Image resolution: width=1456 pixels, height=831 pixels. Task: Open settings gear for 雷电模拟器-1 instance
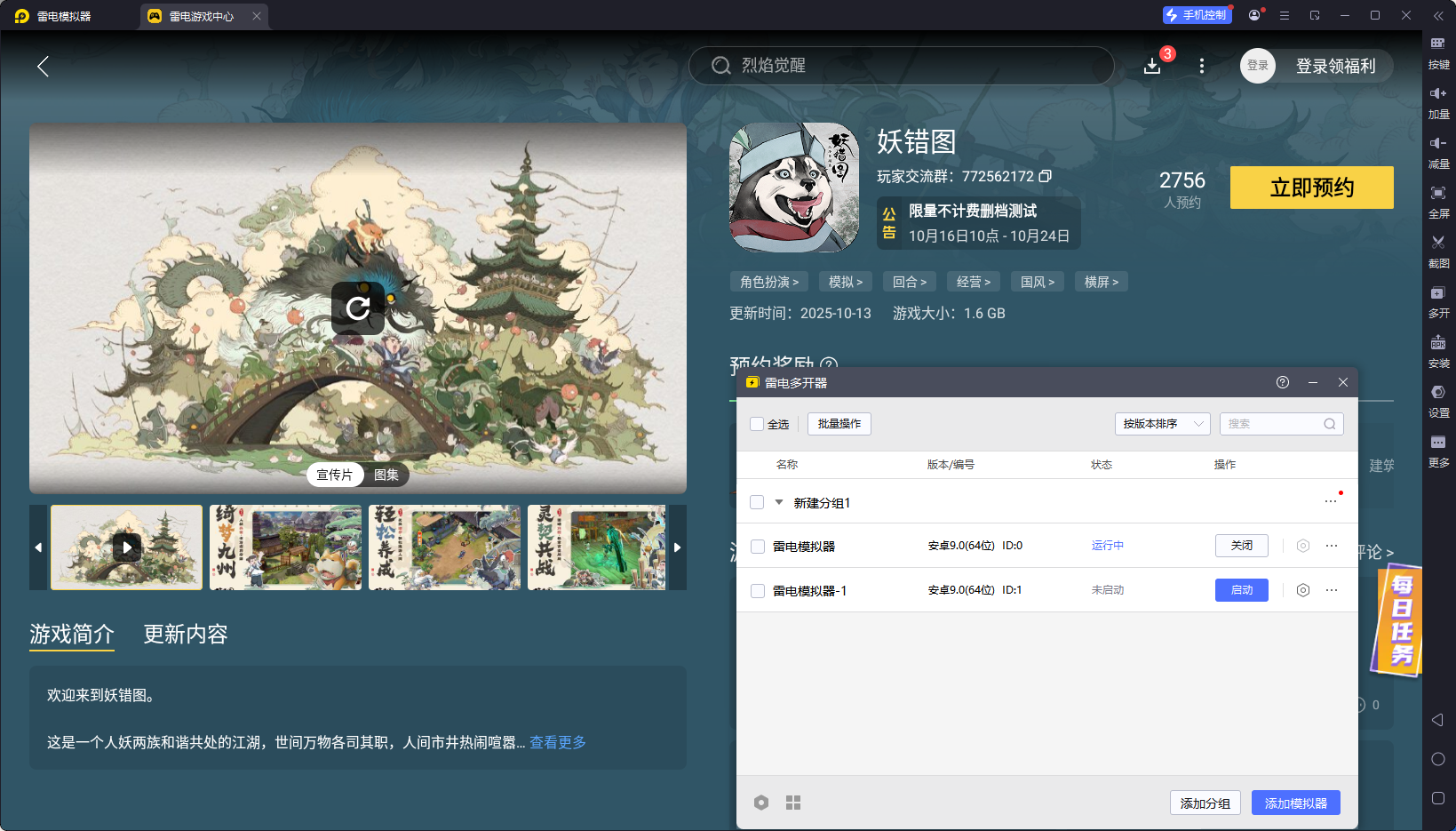point(1302,589)
